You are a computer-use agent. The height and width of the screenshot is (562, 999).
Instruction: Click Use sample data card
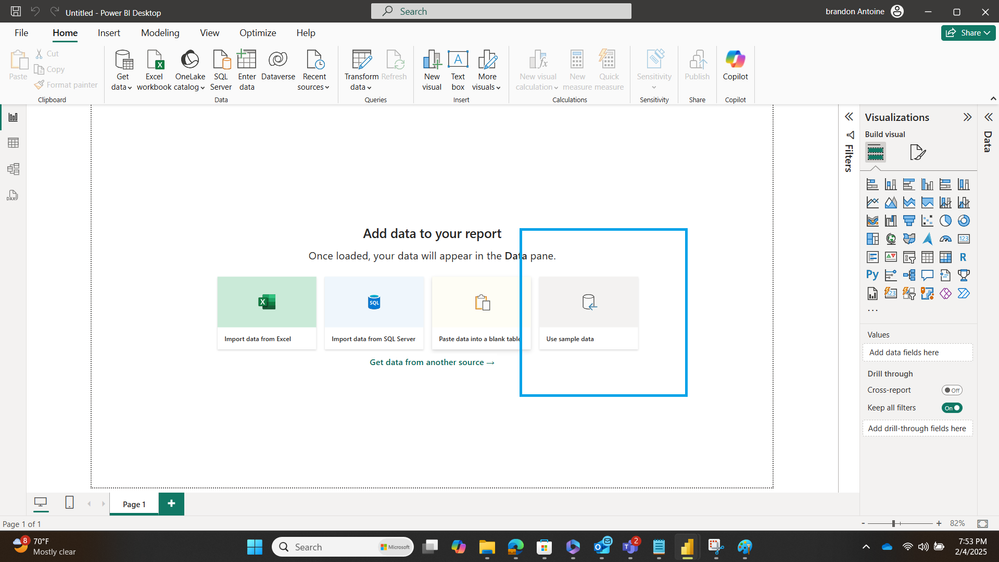click(589, 313)
